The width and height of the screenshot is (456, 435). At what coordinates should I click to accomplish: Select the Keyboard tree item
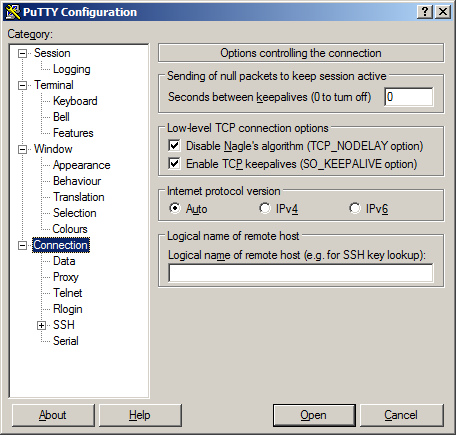click(x=75, y=101)
